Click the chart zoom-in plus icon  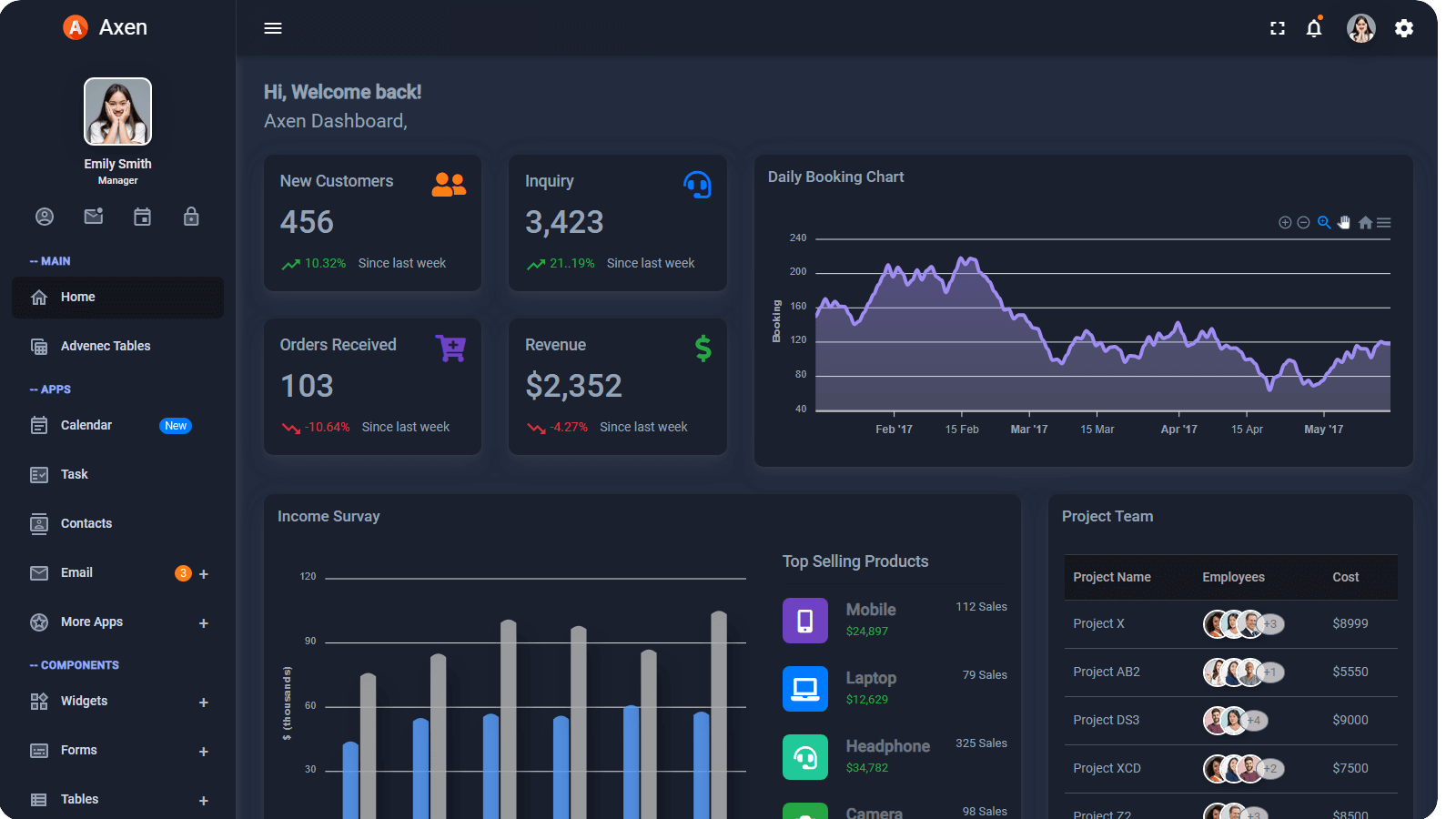[x=1285, y=222]
